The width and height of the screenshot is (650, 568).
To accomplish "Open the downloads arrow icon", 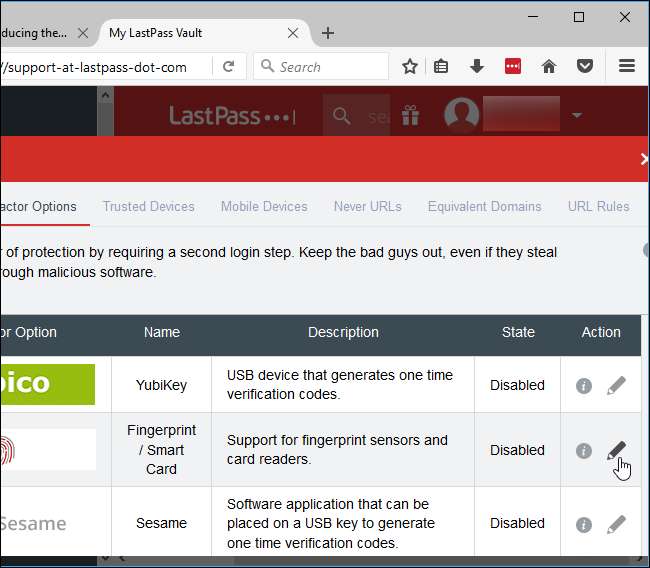I will [477, 66].
